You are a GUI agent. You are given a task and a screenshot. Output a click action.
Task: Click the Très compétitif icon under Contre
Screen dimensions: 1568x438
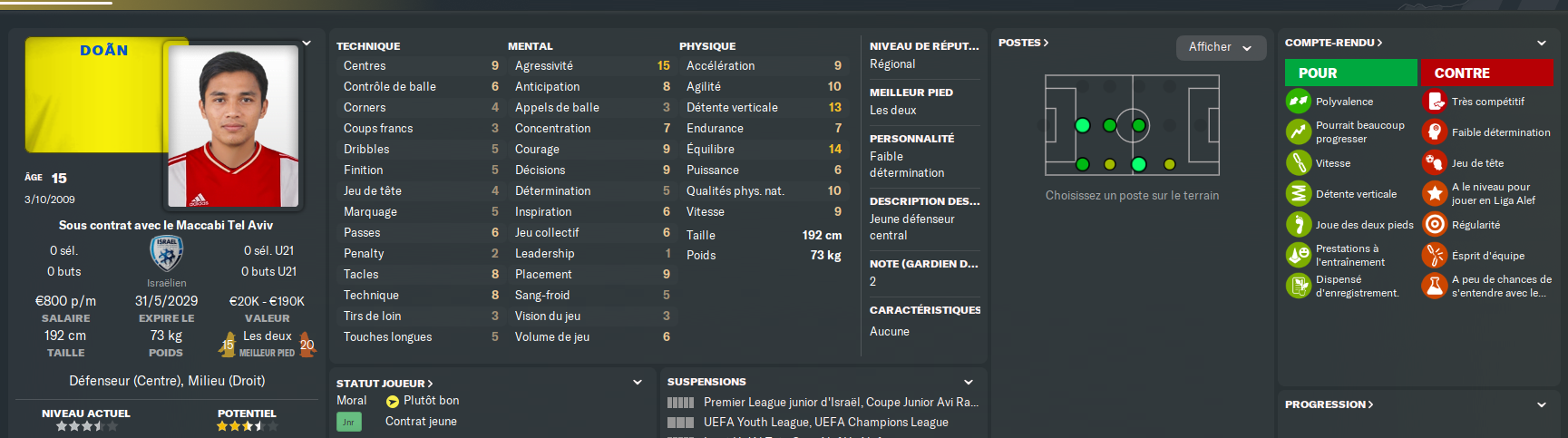1434,102
